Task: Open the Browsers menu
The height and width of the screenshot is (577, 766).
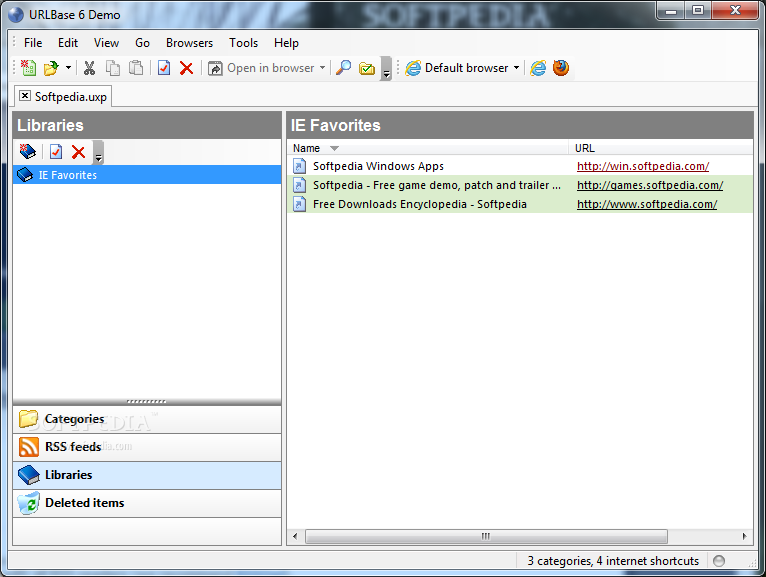Action: coord(189,43)
